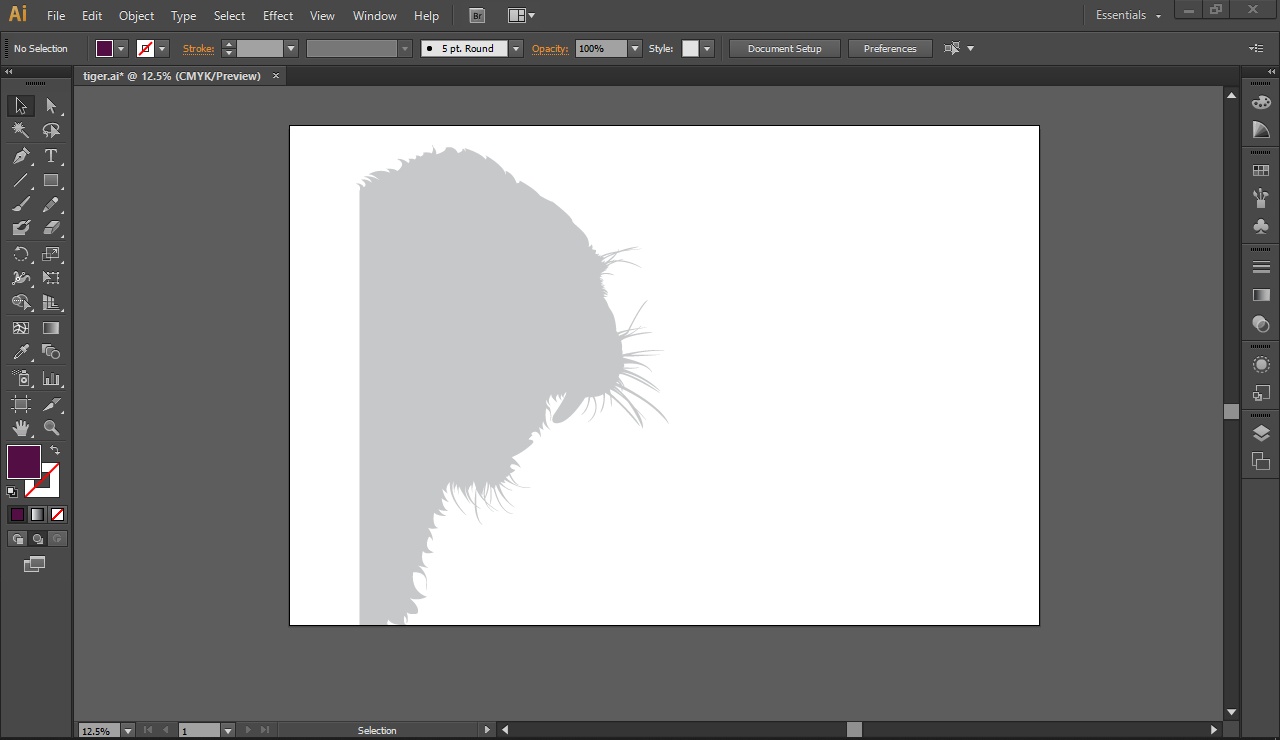The image size is (1280, 740).
Task: Select the Selection tool (black arrow)
Action: click(x=21, y=106)
